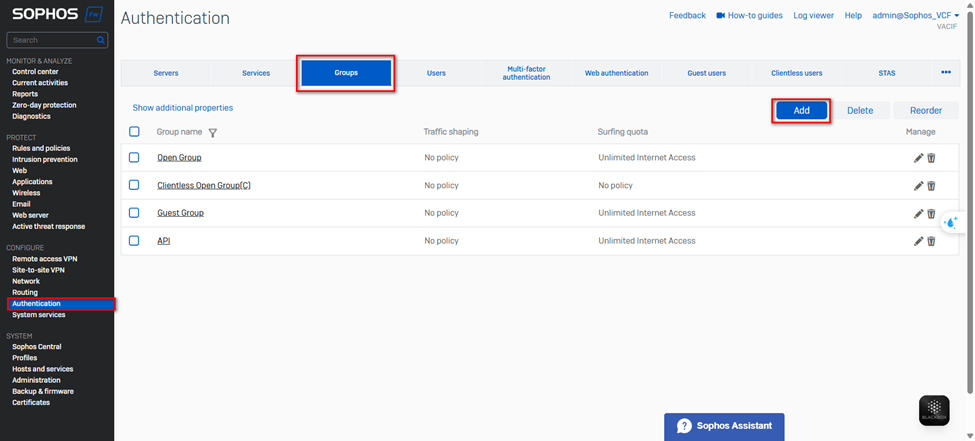Viewport: 975px width, 441px height.
Task: Edit the Open Group pencil icon
Action: pos(918,158)
